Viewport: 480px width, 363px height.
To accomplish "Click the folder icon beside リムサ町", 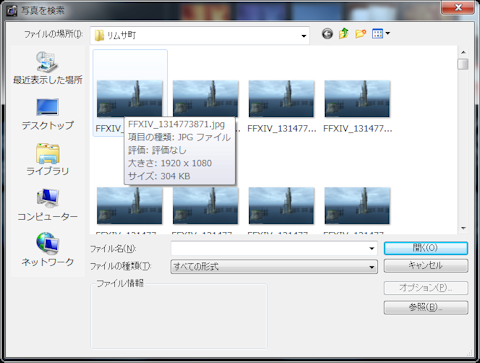I will (x=99, y=35).
